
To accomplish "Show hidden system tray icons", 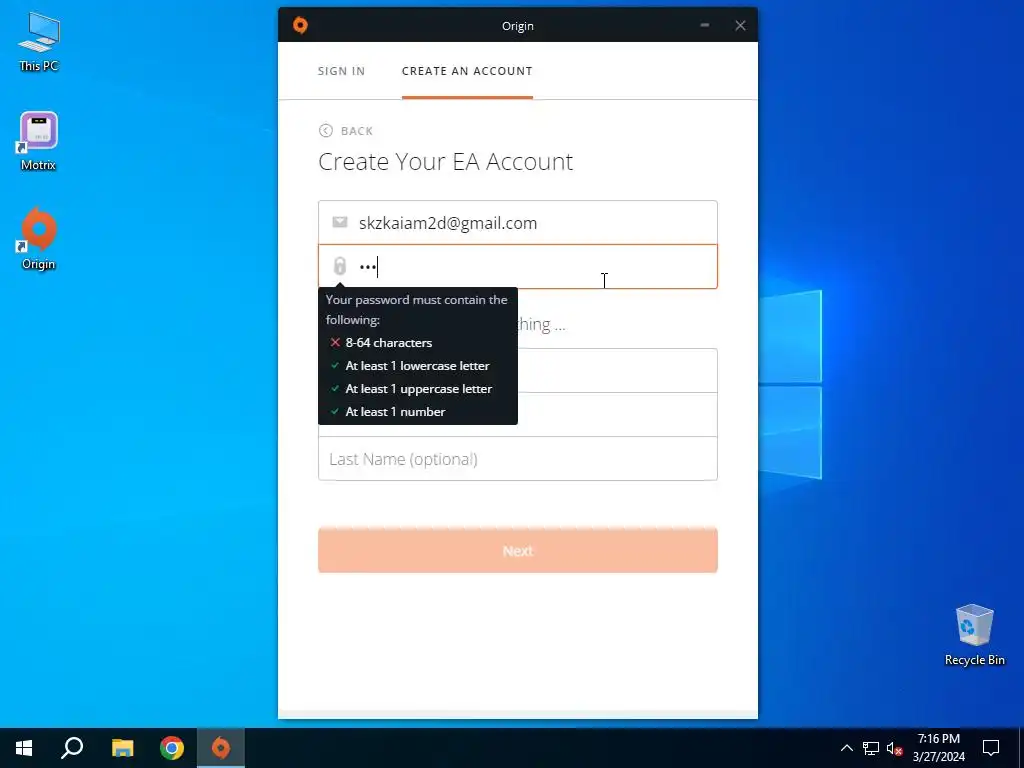I will click(846, 748).
